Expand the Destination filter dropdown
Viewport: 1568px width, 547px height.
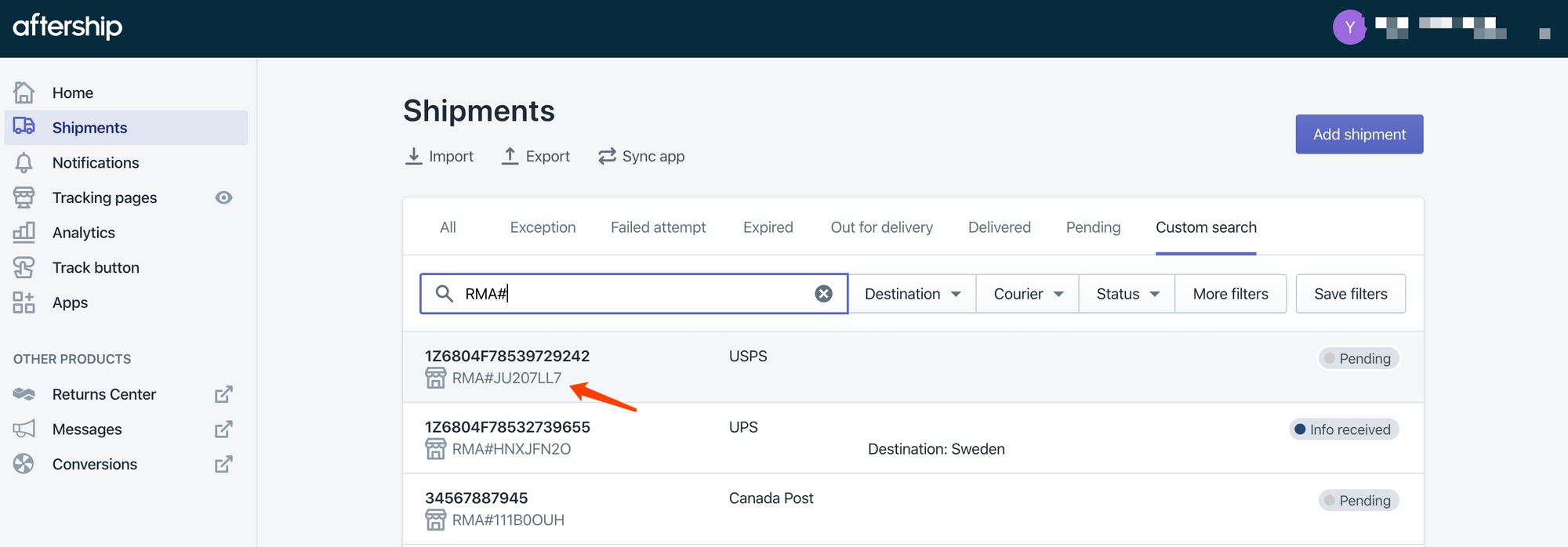click(912, 294)
